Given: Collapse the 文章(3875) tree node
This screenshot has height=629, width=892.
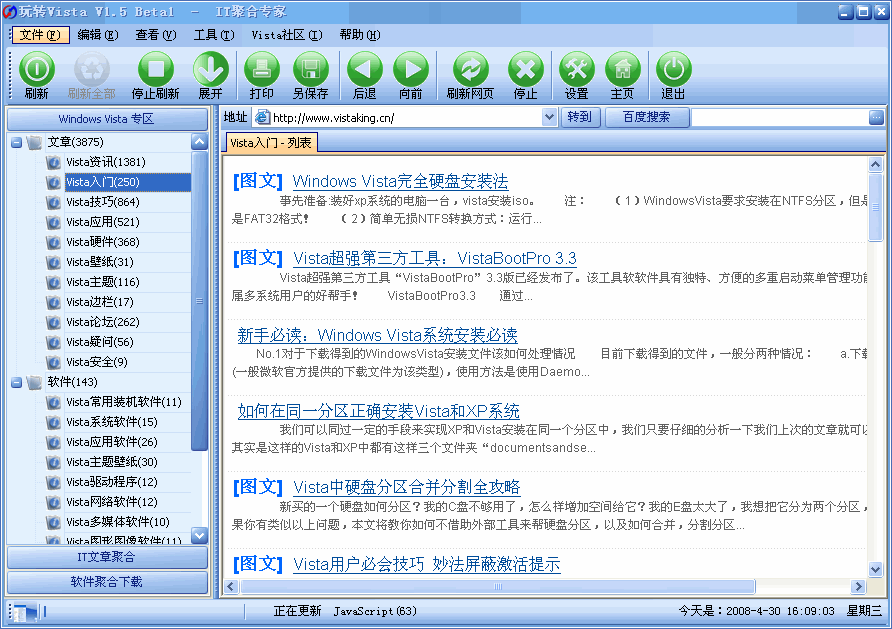Looking at the screenshot, I should (x=16, y=142).
